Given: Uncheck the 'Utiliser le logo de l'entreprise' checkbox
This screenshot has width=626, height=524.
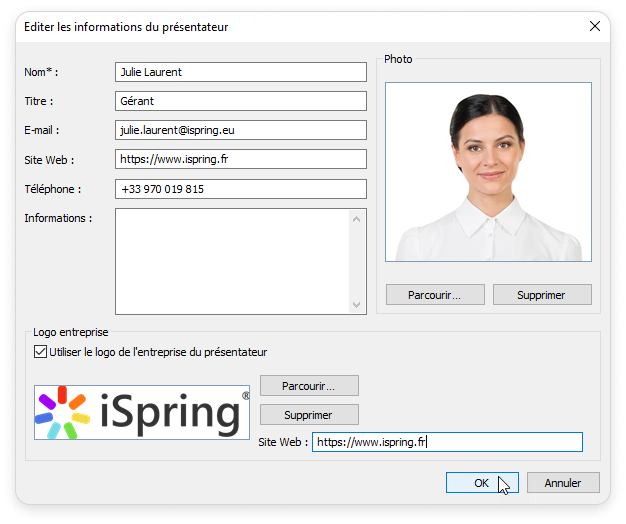Looking at the screenshot, I should 40,352.
